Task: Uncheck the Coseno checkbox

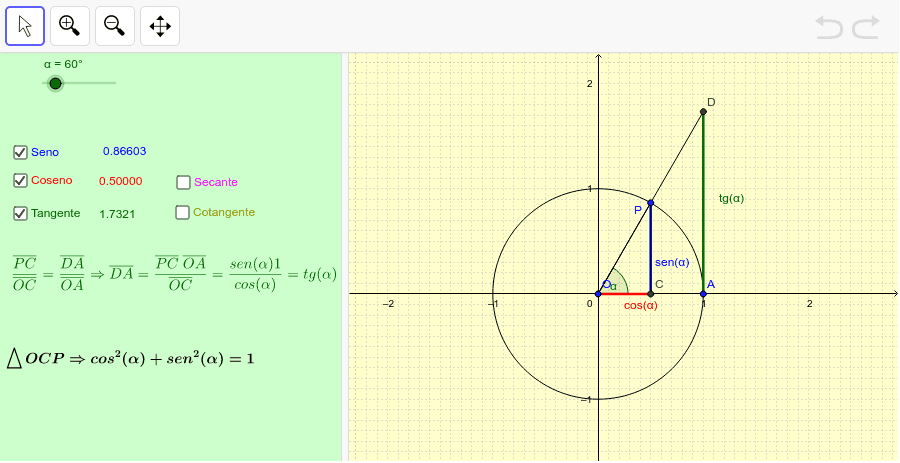Action: [x=21, y=181]
